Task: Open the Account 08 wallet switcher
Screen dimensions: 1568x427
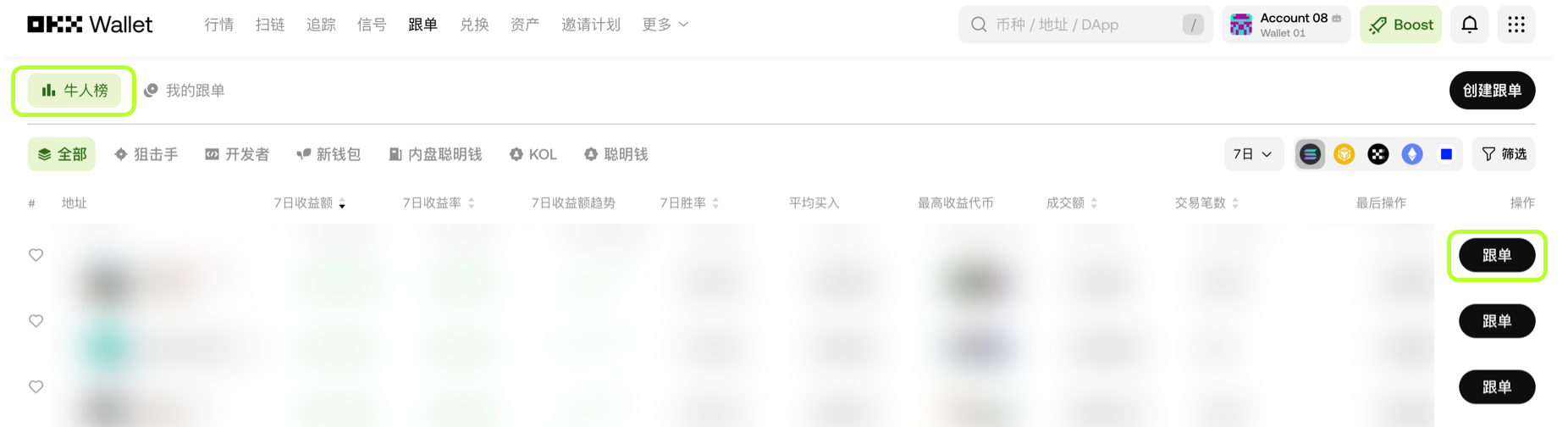Action: [1285, 25]
